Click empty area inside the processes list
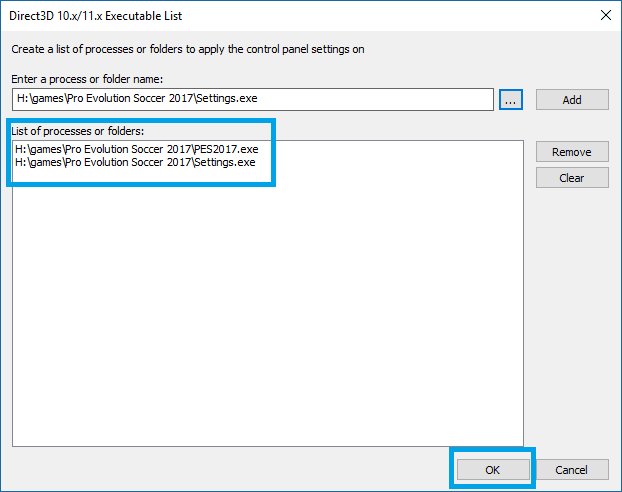Image resolution: width=622 pixels, height=492 pixels. click(x=268, y=300)
